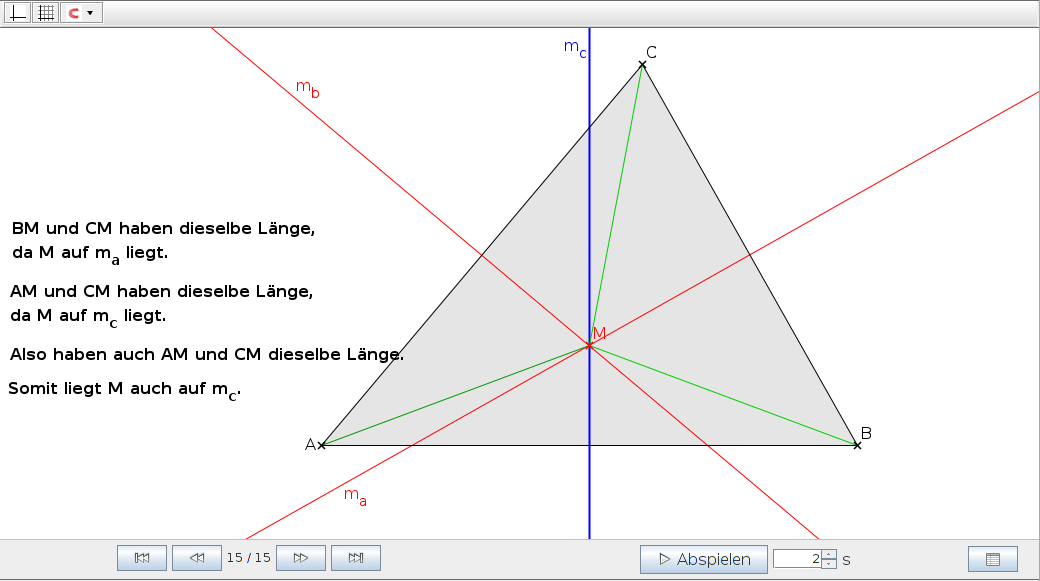Open the dropdown next to the c icon
The height and width of the screenshot is (581, 1040).
click(x=92, y=13)
